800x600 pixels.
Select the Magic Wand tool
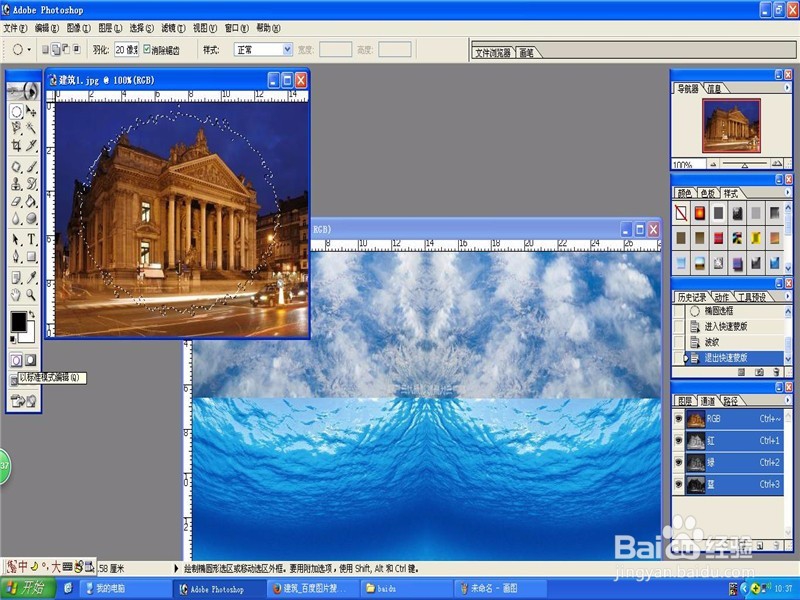(x=32, y=128)
